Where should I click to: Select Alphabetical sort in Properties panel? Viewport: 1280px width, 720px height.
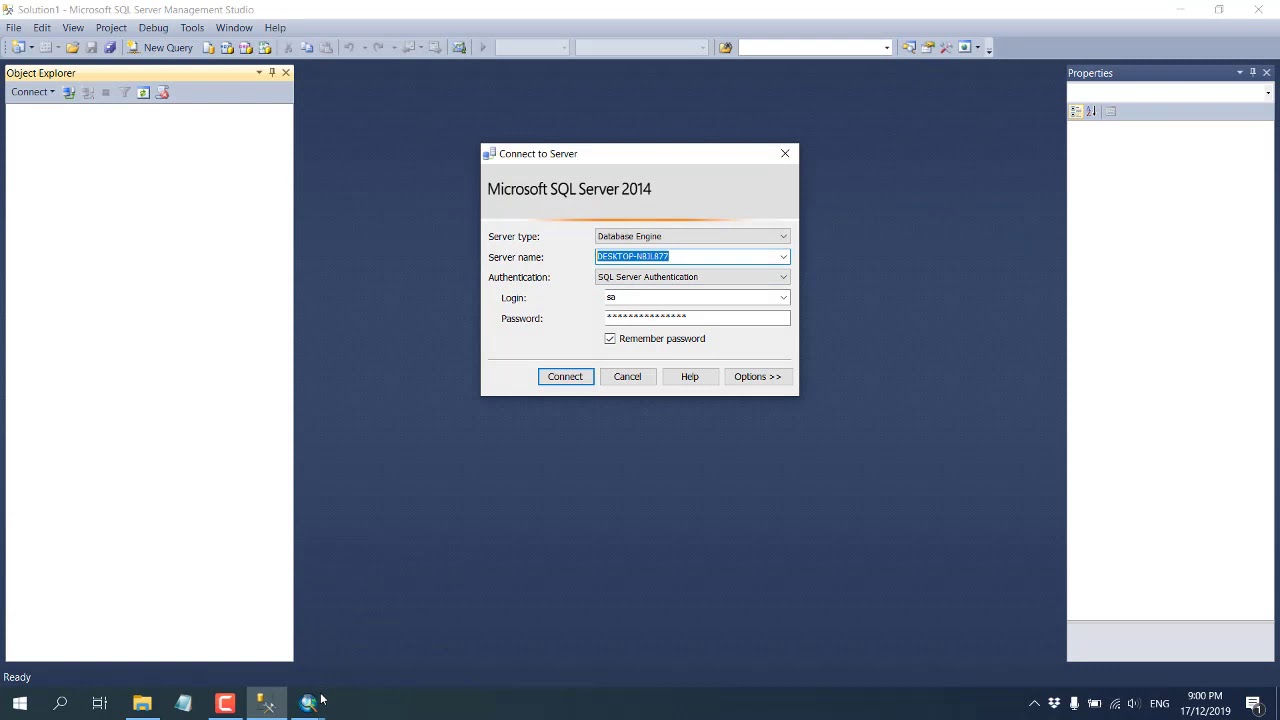click(1091, 111)
